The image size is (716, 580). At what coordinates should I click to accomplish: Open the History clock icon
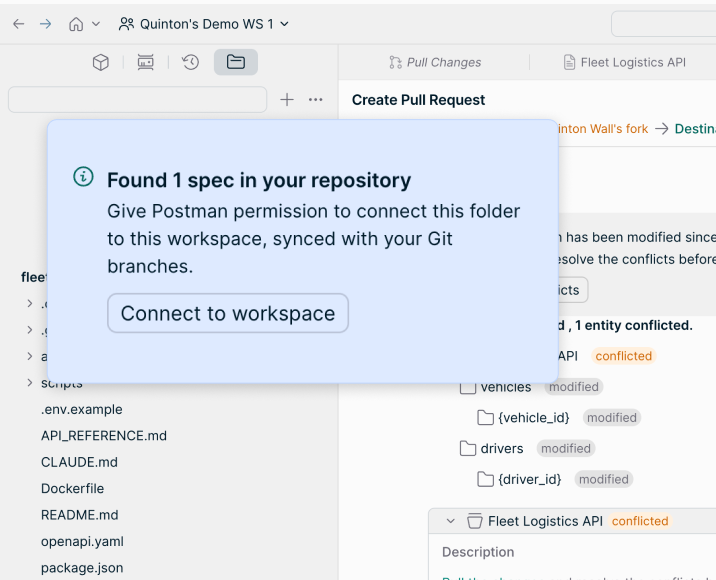(190, 62)
